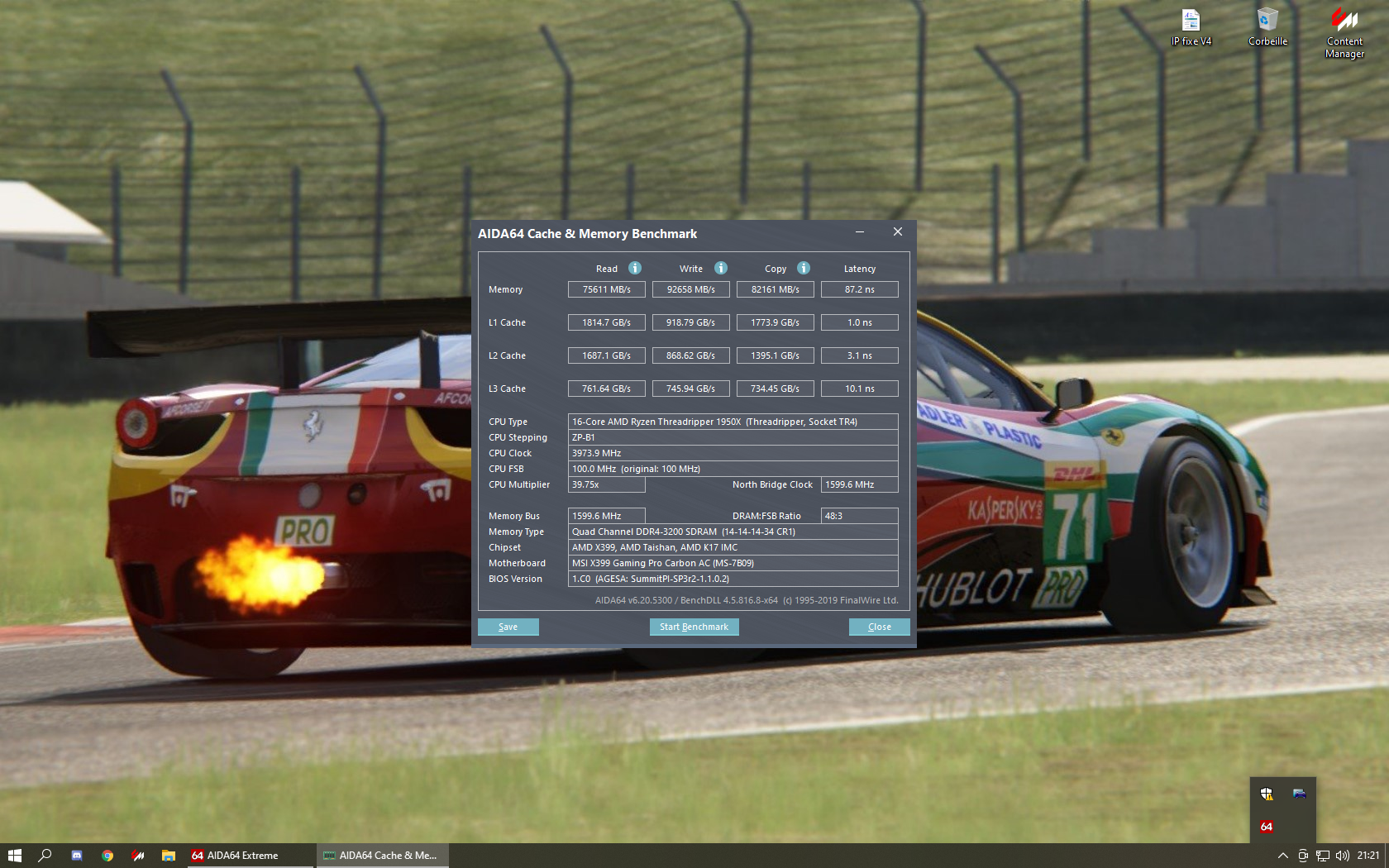Open Google Chrome from the taskbar

(x=107, y=856)
